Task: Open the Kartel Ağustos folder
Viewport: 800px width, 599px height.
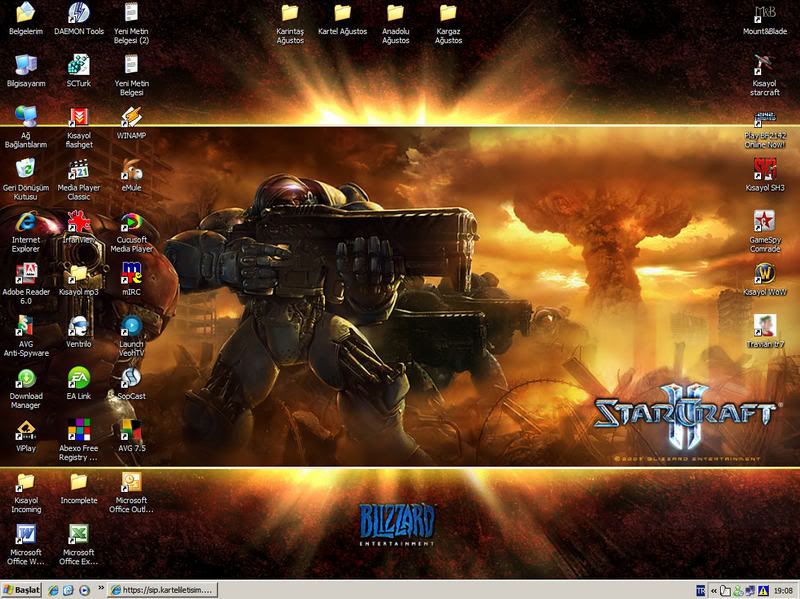Action: (342, 19)
